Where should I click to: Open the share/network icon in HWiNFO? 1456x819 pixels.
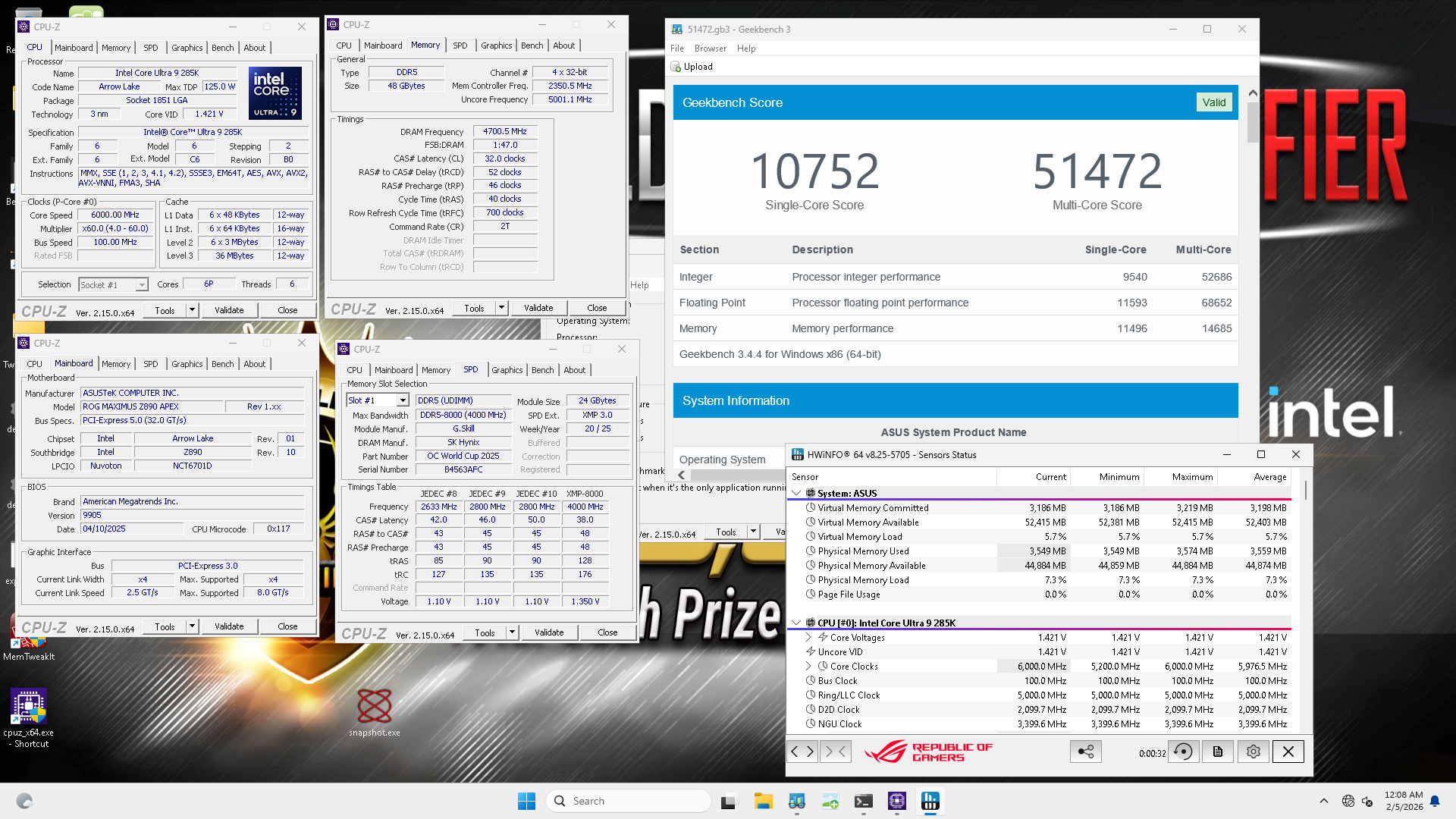tap(1086, 752)
